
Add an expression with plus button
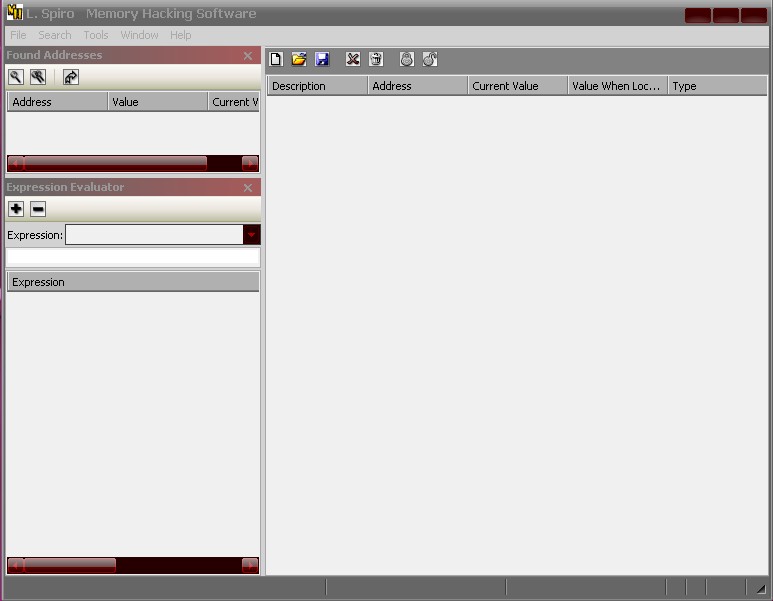[16, 209]
